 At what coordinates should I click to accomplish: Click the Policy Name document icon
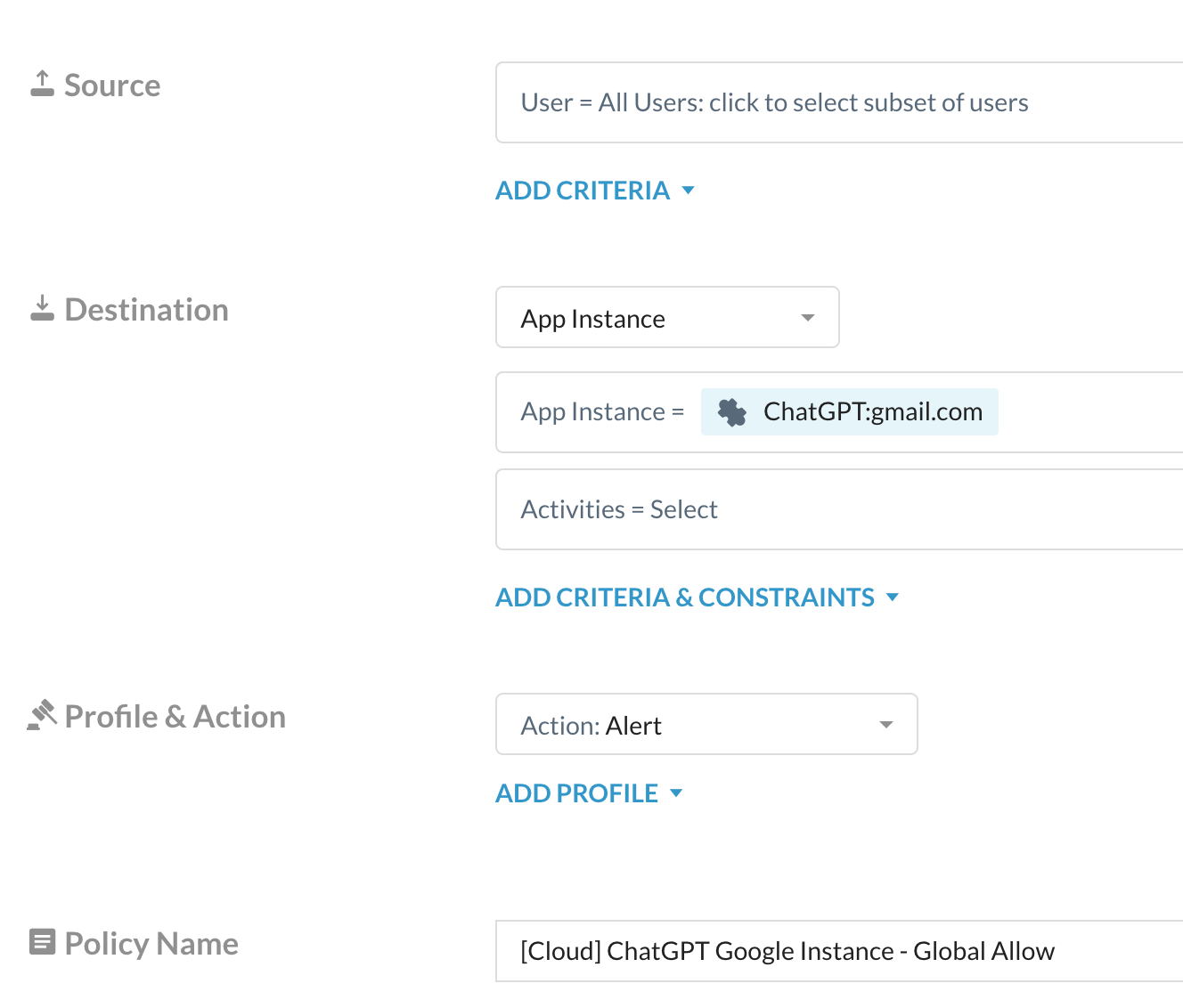[42, 942]
